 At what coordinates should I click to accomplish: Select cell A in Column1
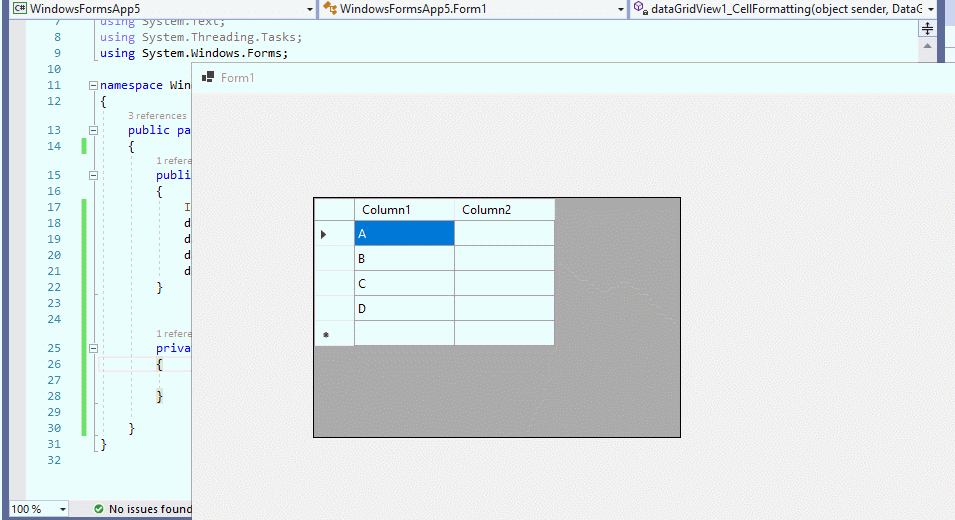404,233
